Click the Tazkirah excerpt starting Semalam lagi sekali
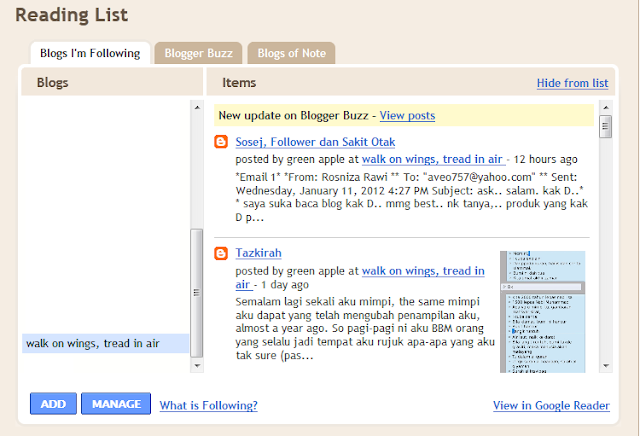This screenshot has height=436, width=640. coord(365,329)
